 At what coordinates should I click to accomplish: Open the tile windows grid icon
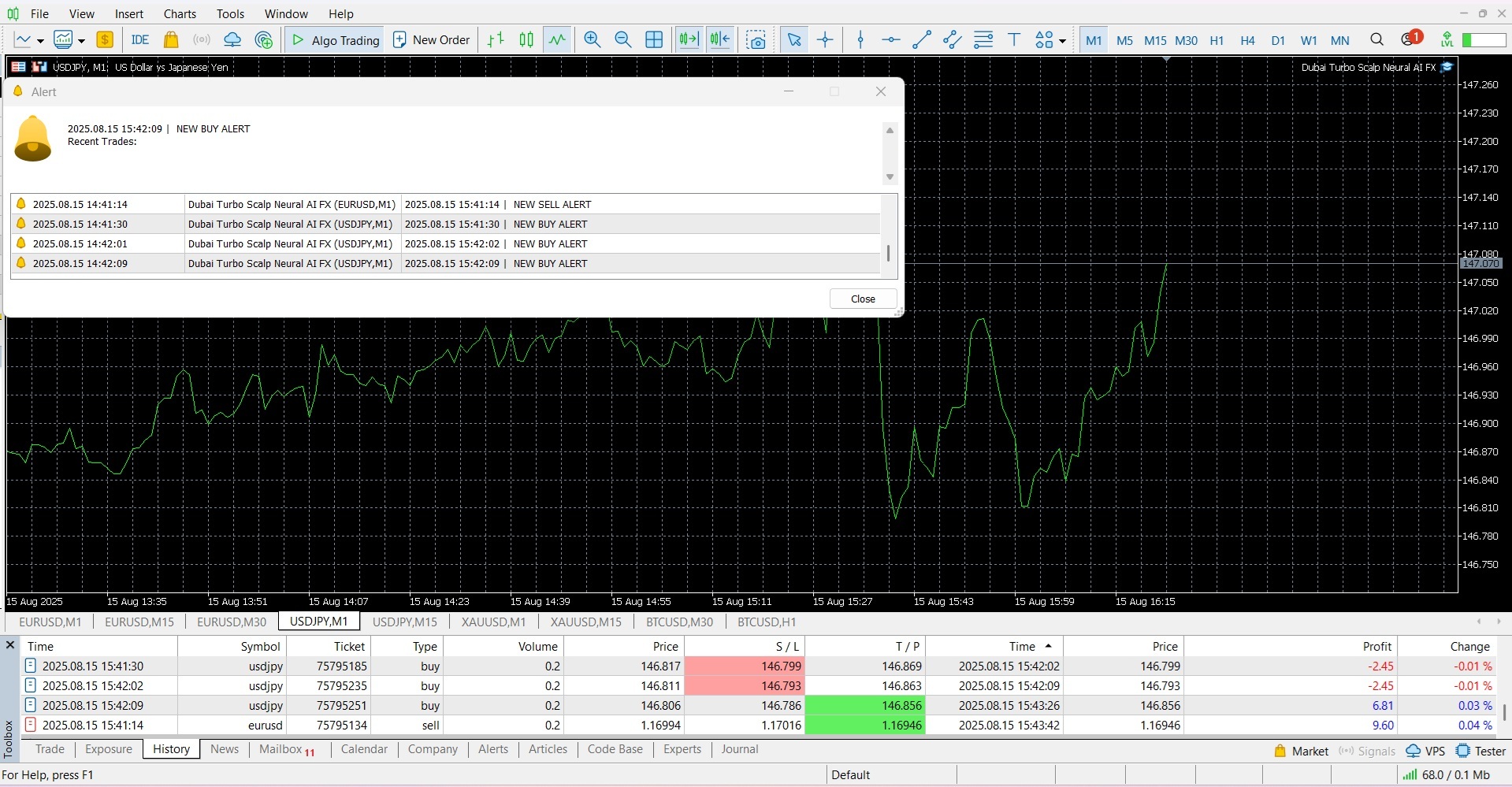[x=653, y=40]
